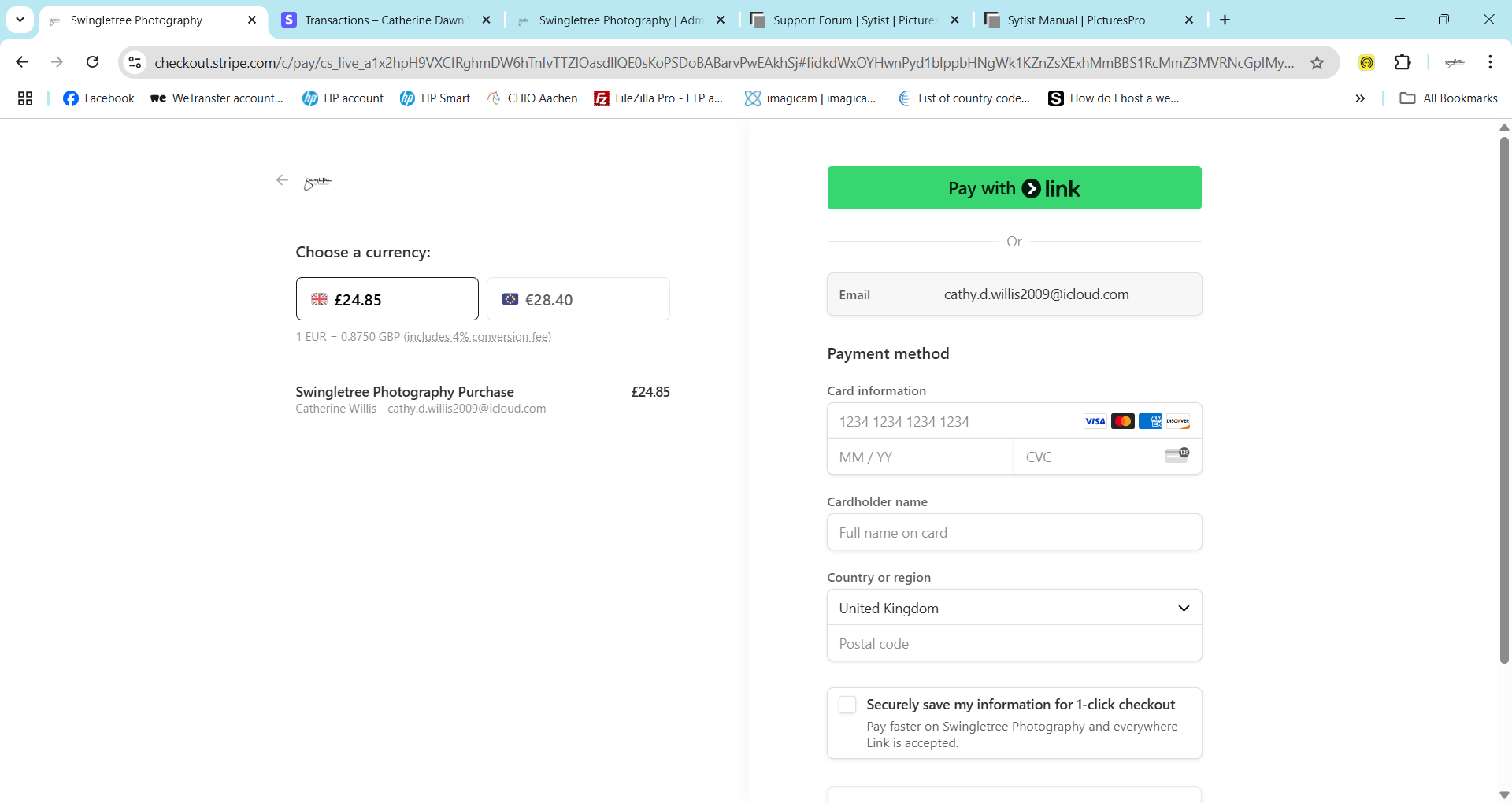Screen dimensions: 1512x803
Task: Click the Email field
Action: (x=1014, y=294)
